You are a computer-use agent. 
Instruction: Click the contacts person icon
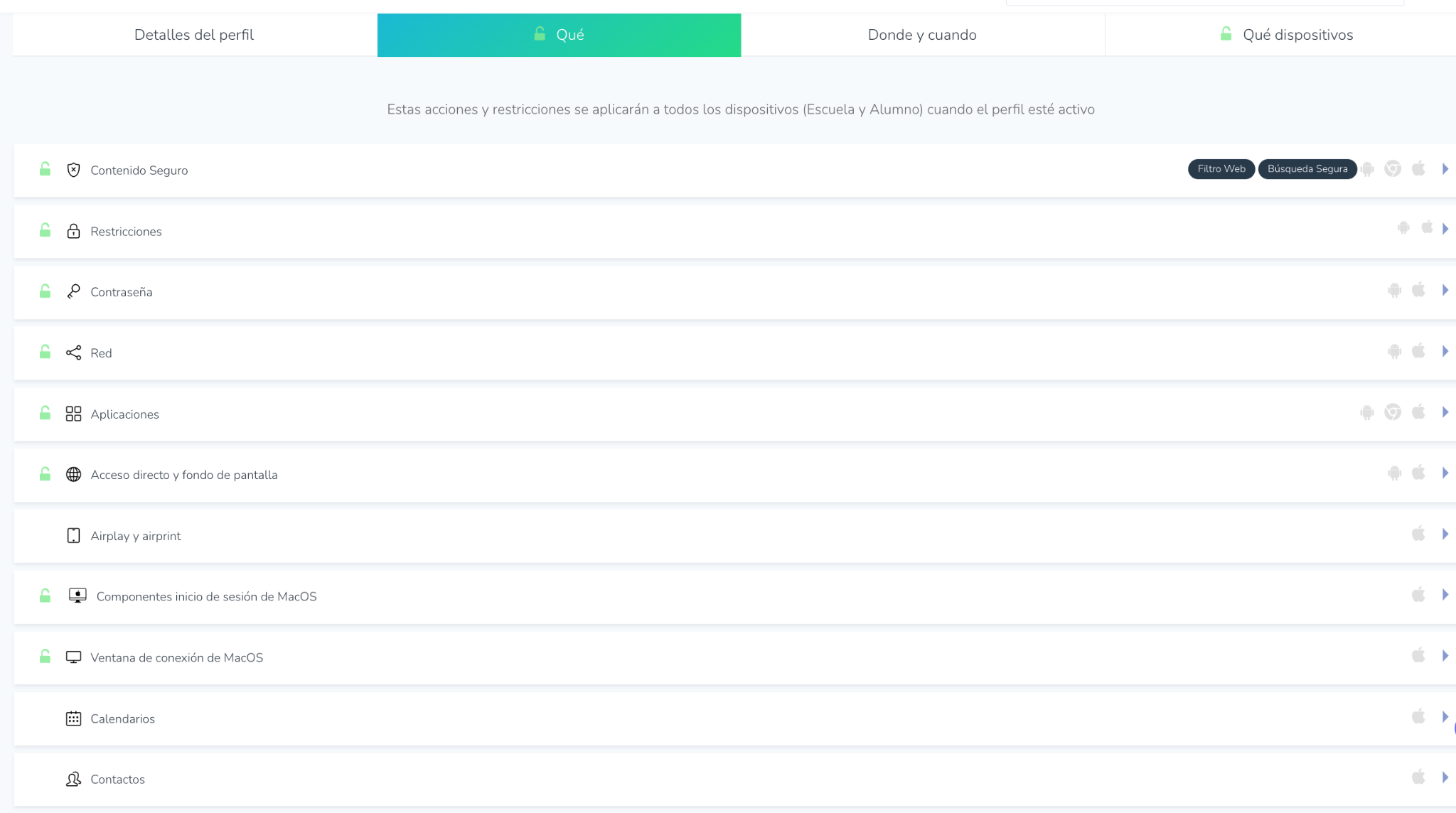(73, 779)
